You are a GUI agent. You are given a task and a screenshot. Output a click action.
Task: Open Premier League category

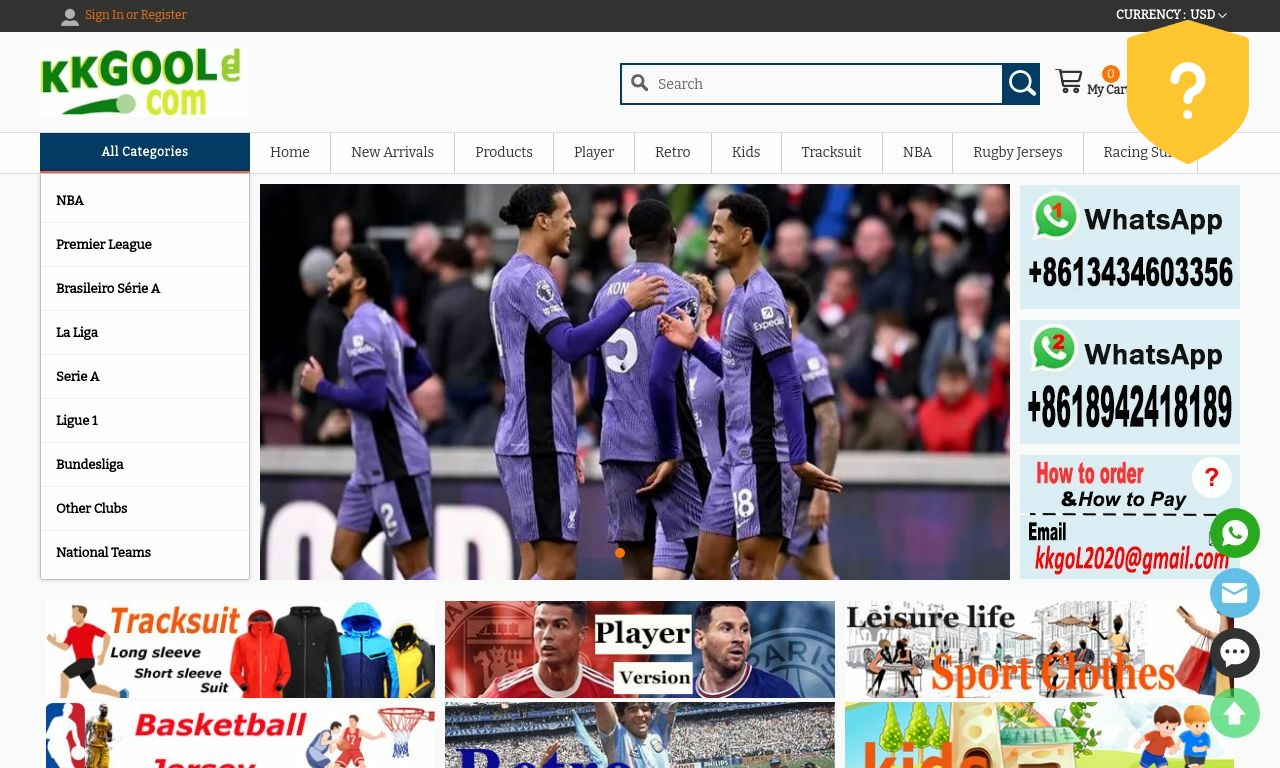click(x=145, y=245)
